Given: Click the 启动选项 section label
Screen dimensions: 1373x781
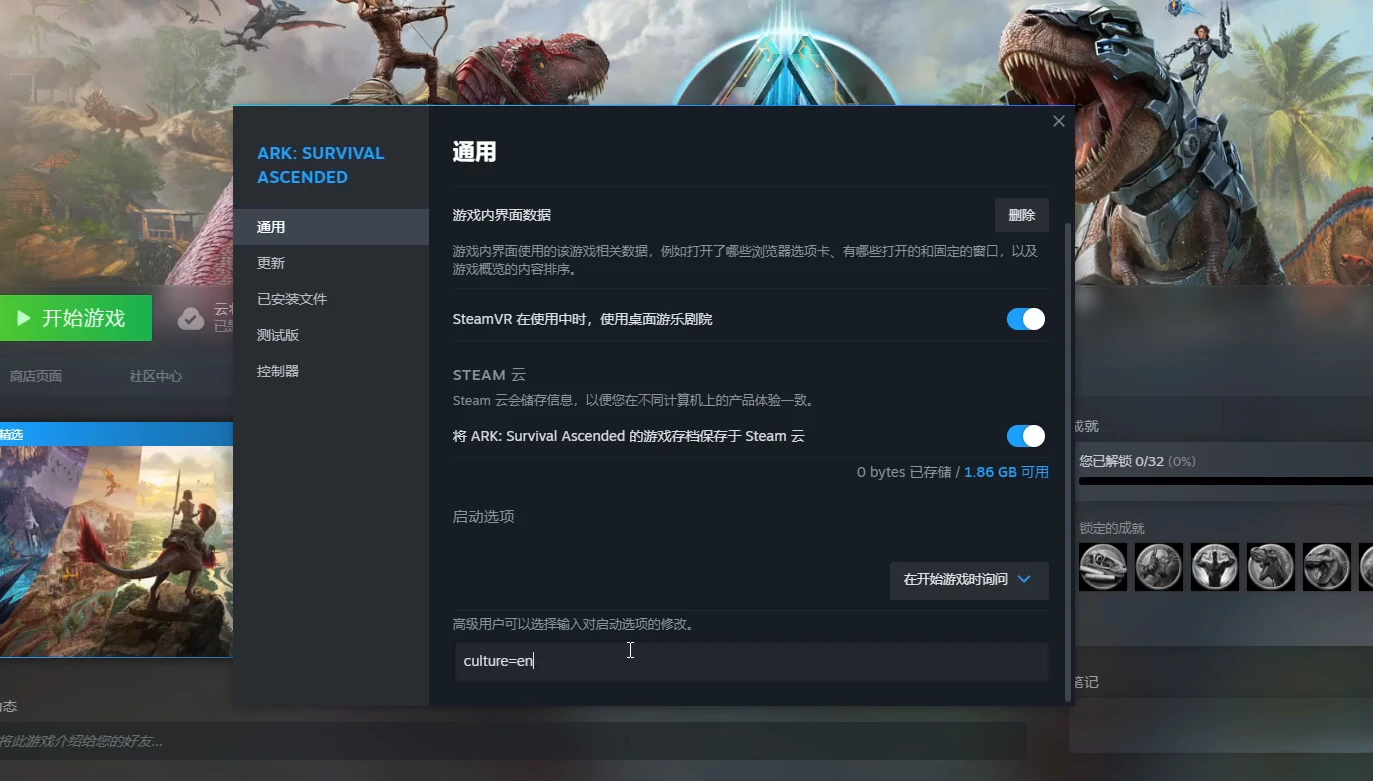Looking at the screenshot, I should pos(484,517).
